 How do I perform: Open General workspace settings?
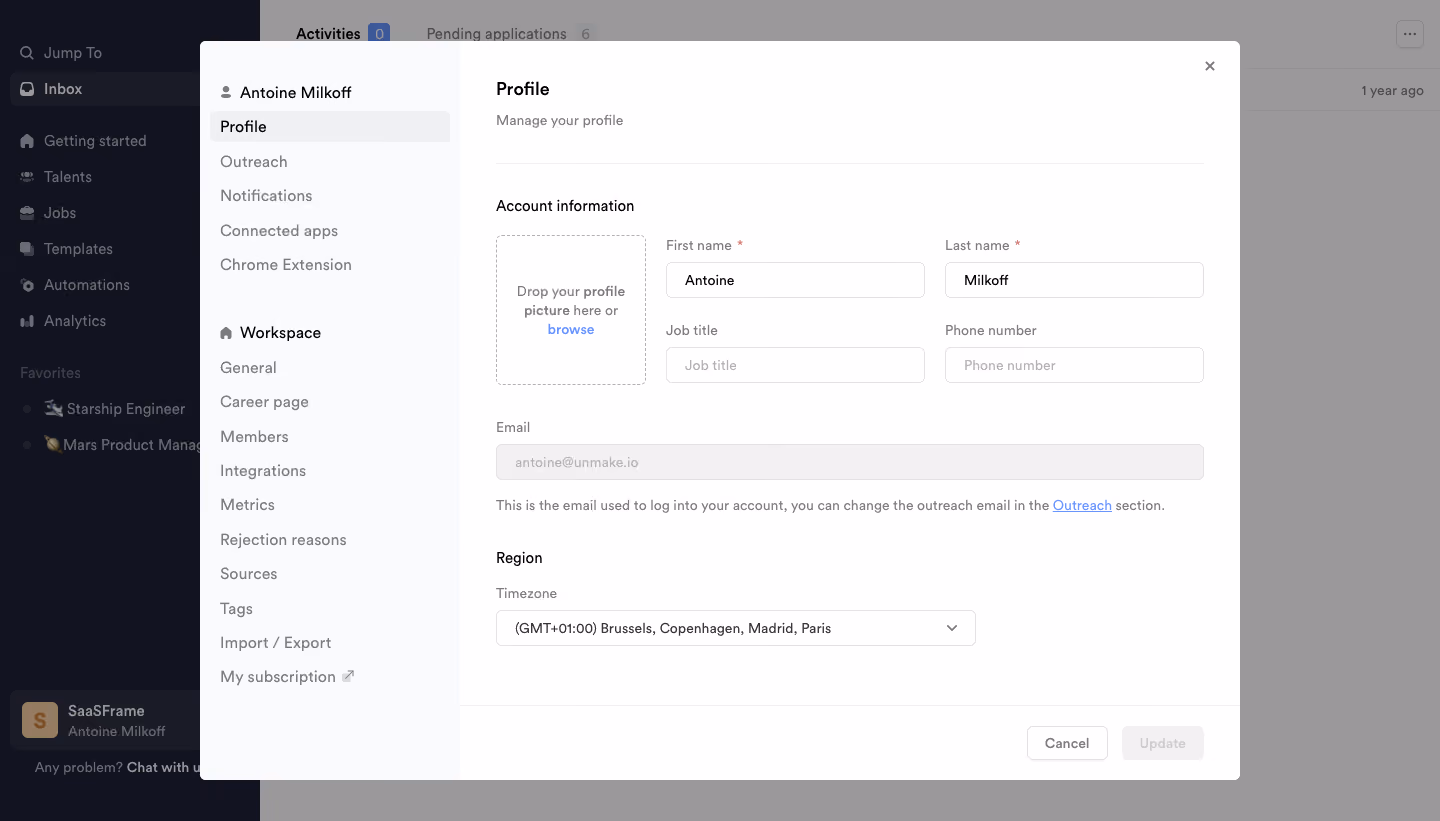tap(330, 368)
